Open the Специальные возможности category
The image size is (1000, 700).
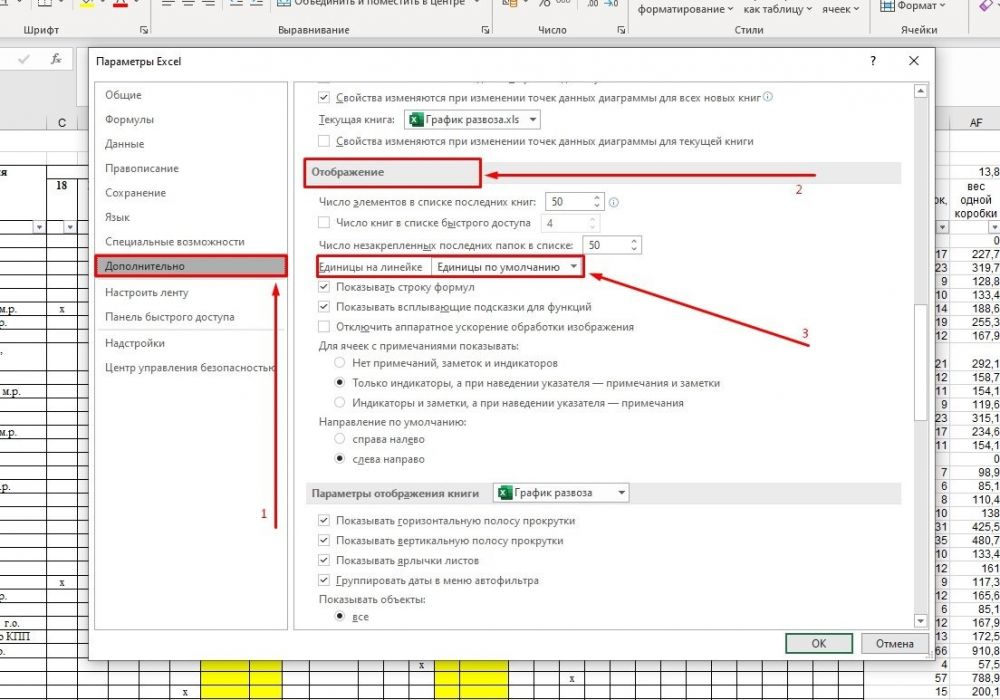pyautogui.click(x=190, y=242)
